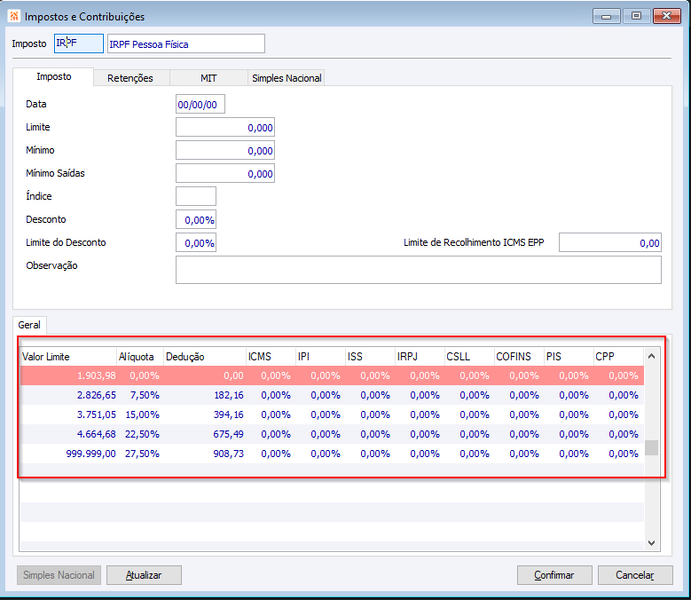Click the PIS column header
The image size is (691, 600).
click(568, 356)
